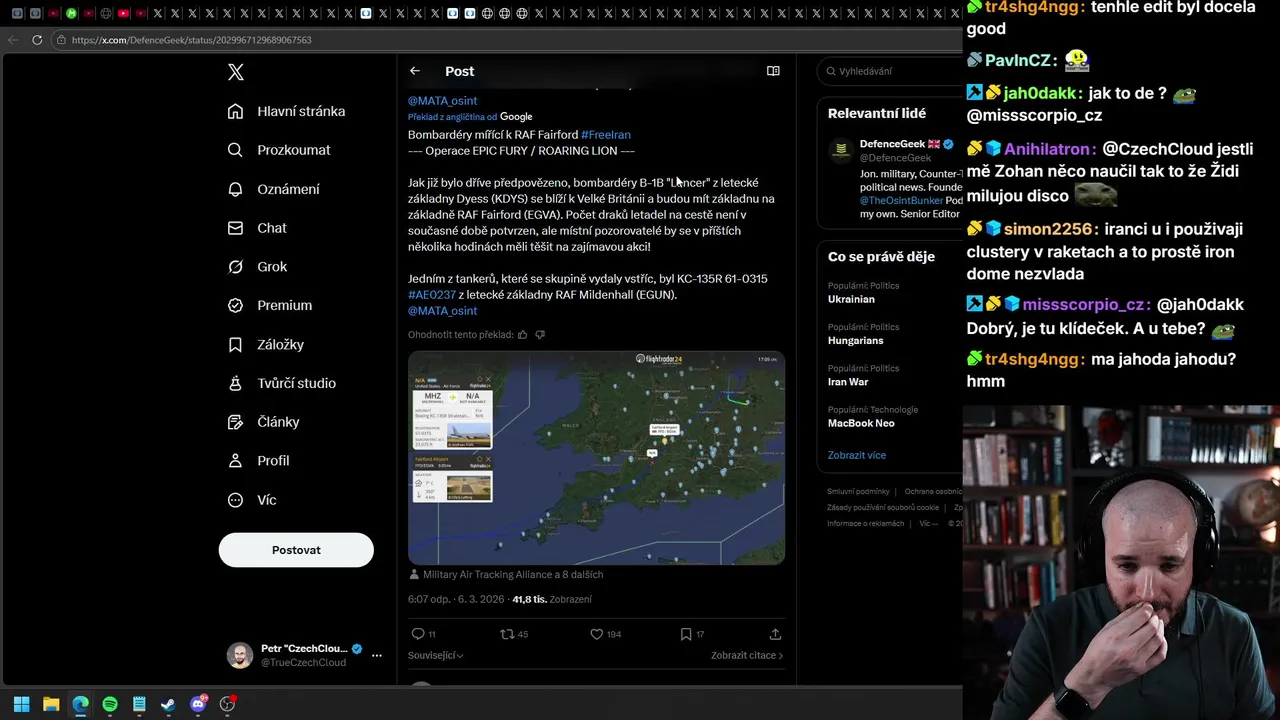This screenshot has width=1280, height=720.
Task: Open Oznámení notifications
Action: [274, 189]
